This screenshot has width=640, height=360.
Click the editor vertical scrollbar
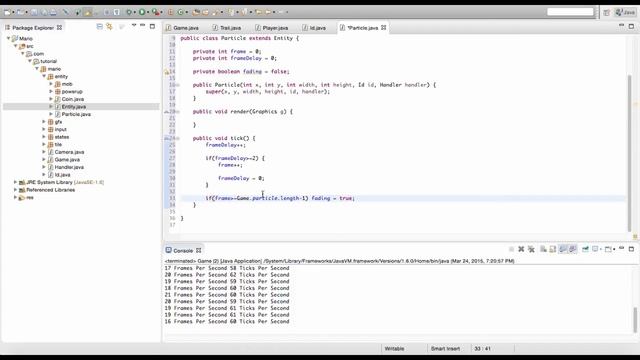point(630,153)
